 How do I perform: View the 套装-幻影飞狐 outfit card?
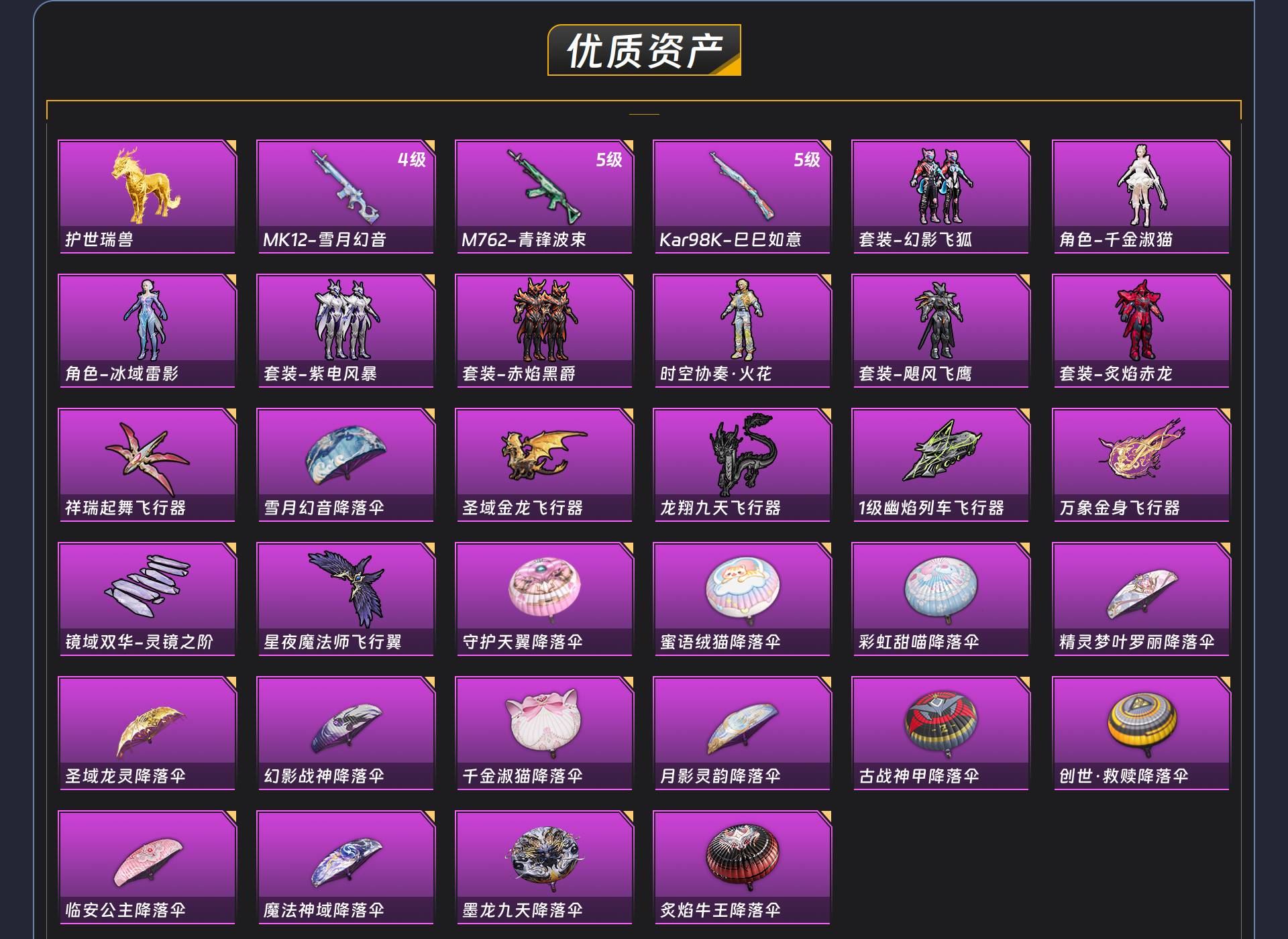[941, 197]
